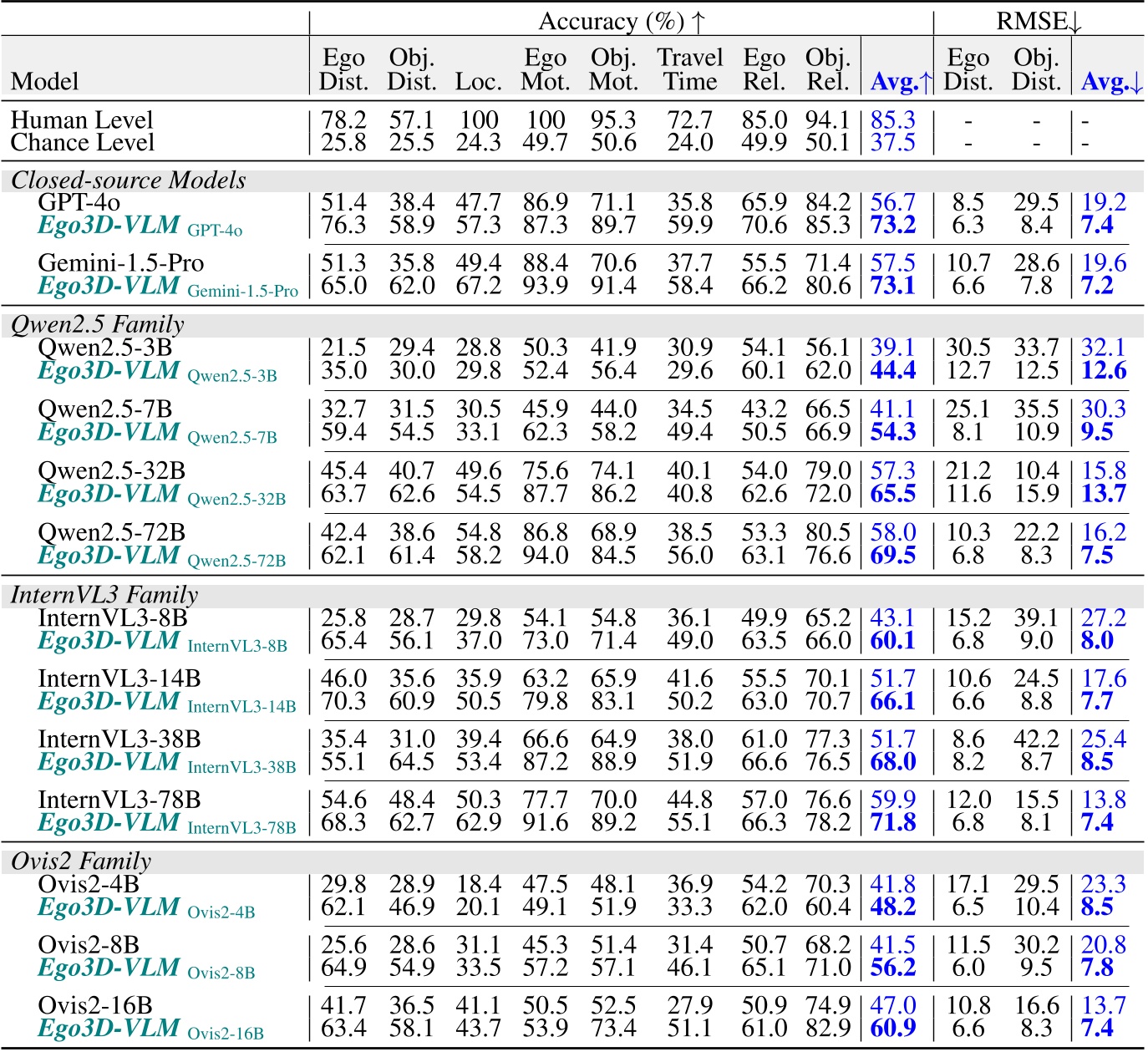Viewport: 1148px width, 1052px height.
Task: Click the blue 85.3 Human Level average
Action: tap(892, 120)
